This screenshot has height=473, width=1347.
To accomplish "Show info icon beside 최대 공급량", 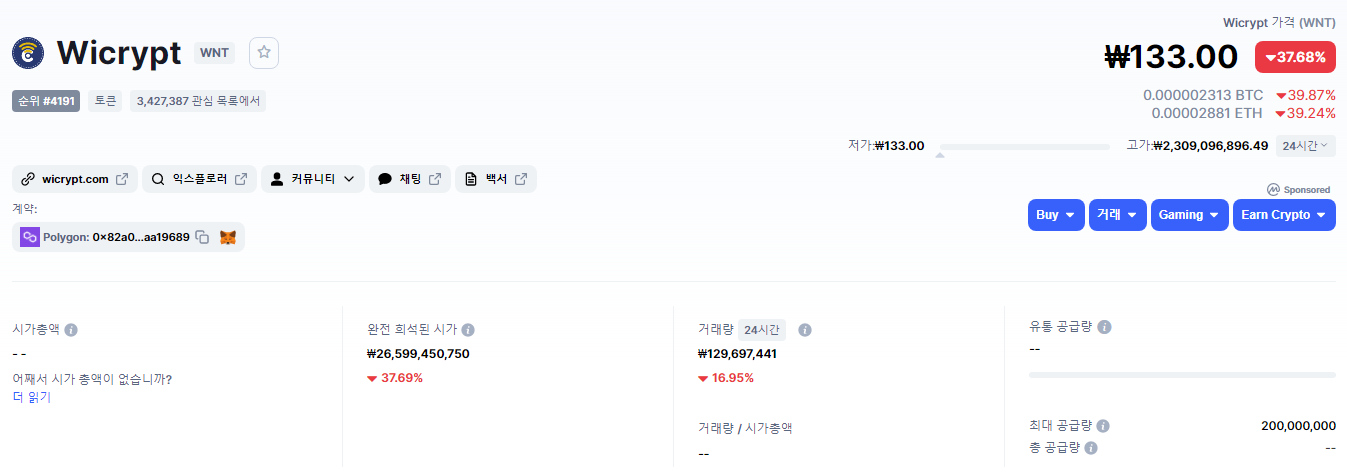I will (1104, 426).
